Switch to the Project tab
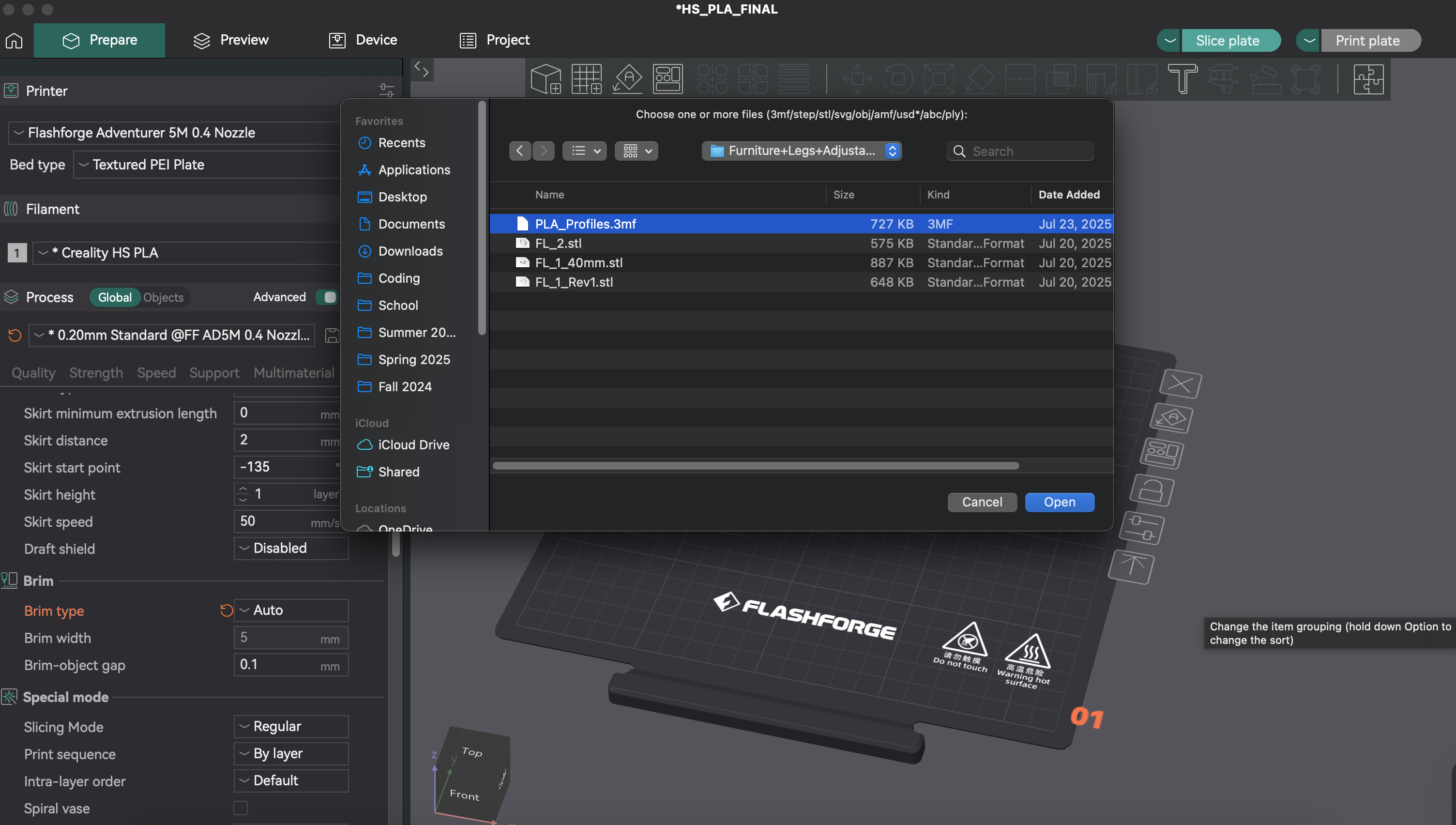The width and height of the screenshot is (1456, 825). [x=494, y=40]
